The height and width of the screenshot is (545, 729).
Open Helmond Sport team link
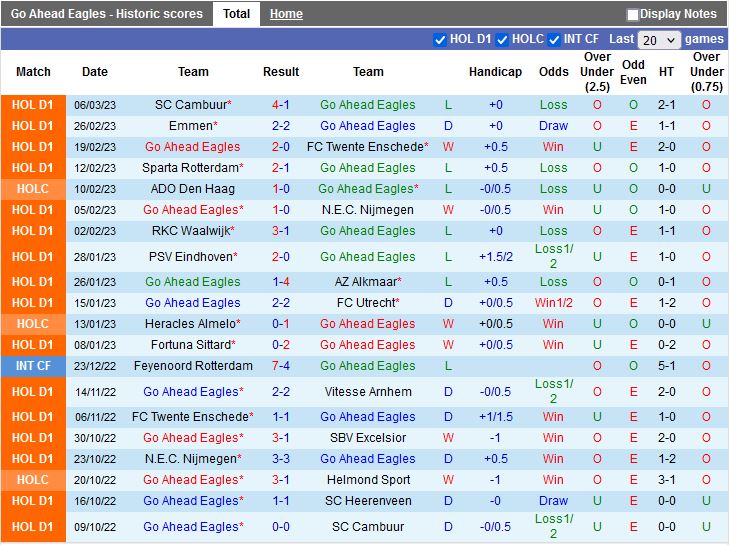click(368, 479)
